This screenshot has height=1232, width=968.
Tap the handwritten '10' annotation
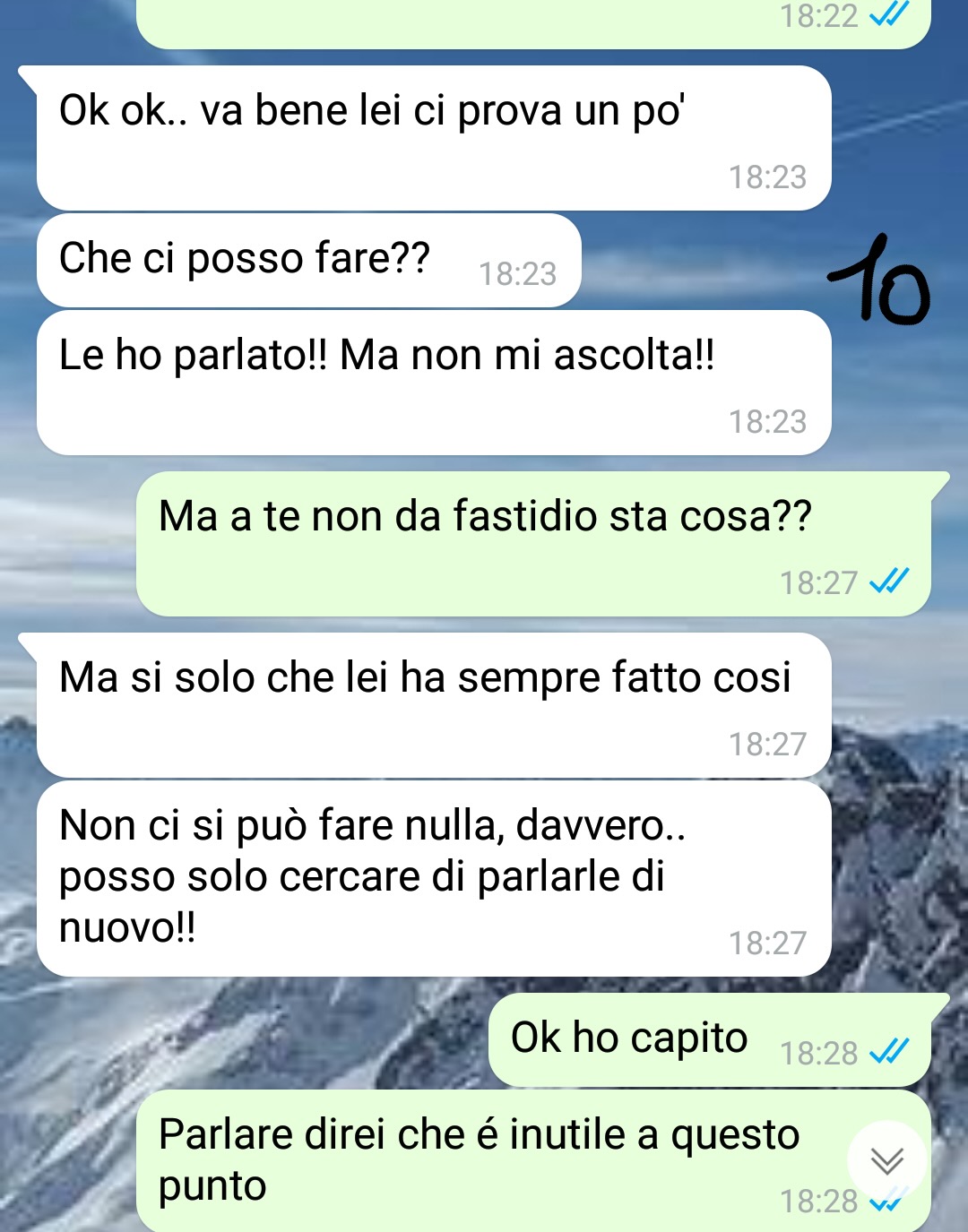click(x=878, y=280)
